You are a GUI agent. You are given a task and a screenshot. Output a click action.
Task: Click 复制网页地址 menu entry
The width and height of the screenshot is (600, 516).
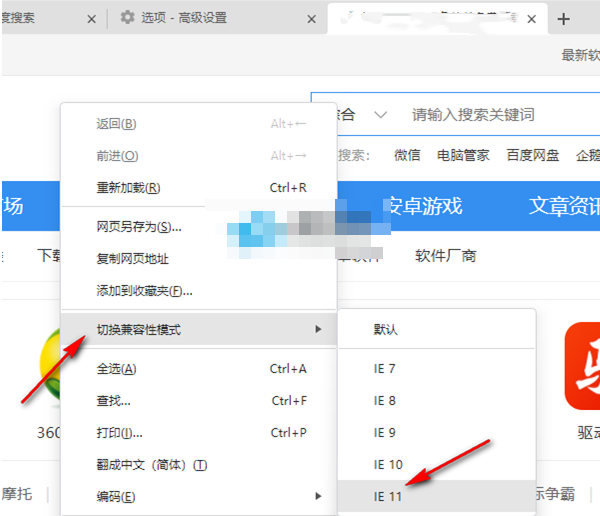coord(199,259)
